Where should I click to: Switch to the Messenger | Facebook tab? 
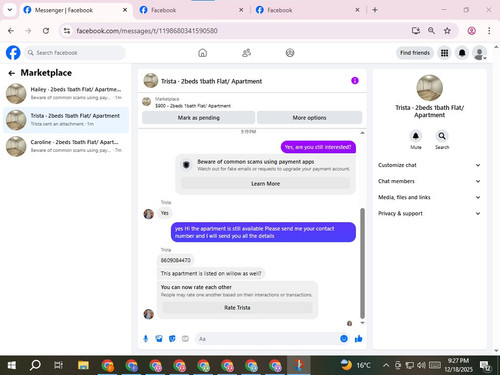click(x=75, y=10)
